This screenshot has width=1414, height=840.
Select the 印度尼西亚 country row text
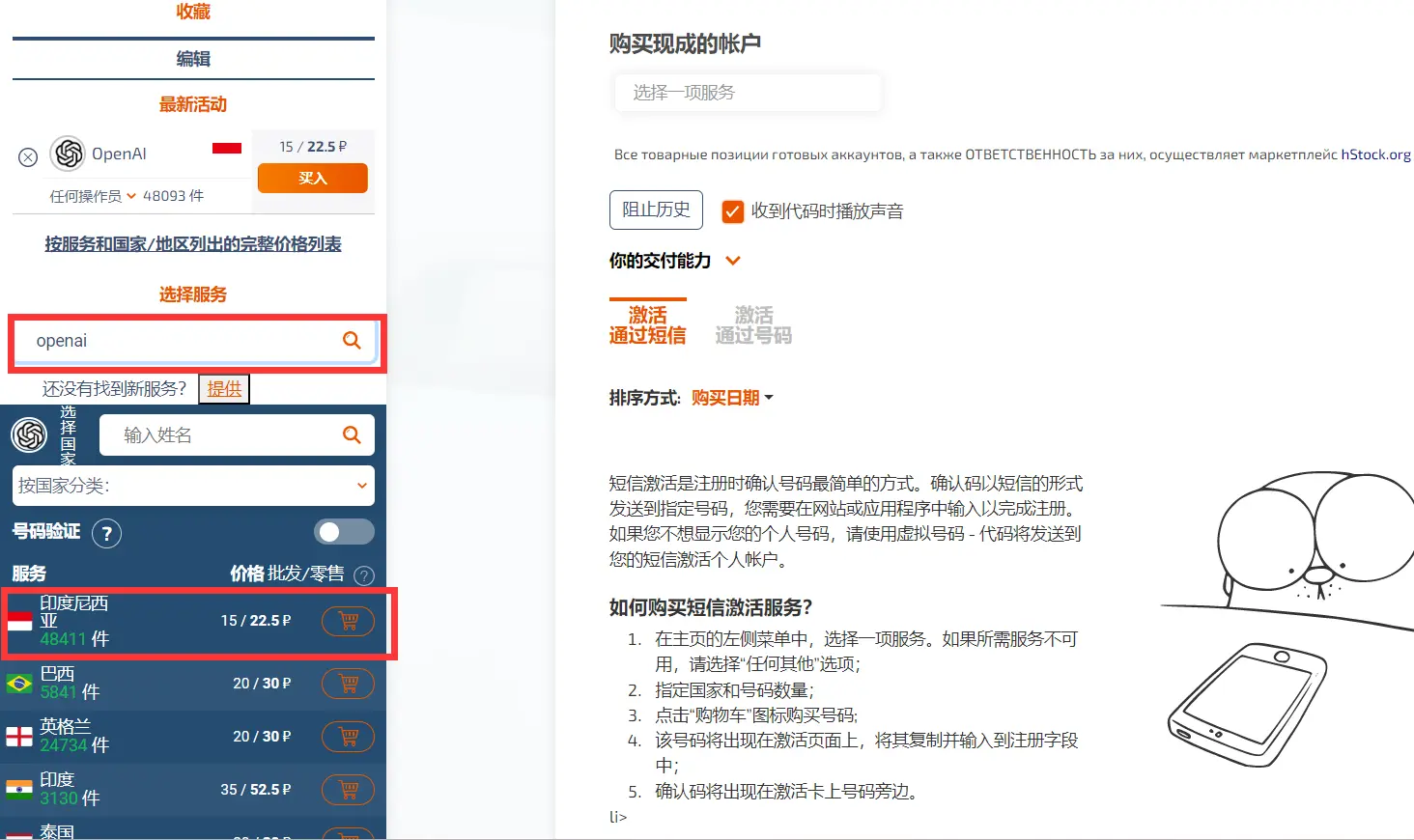(x=74, y=612)
